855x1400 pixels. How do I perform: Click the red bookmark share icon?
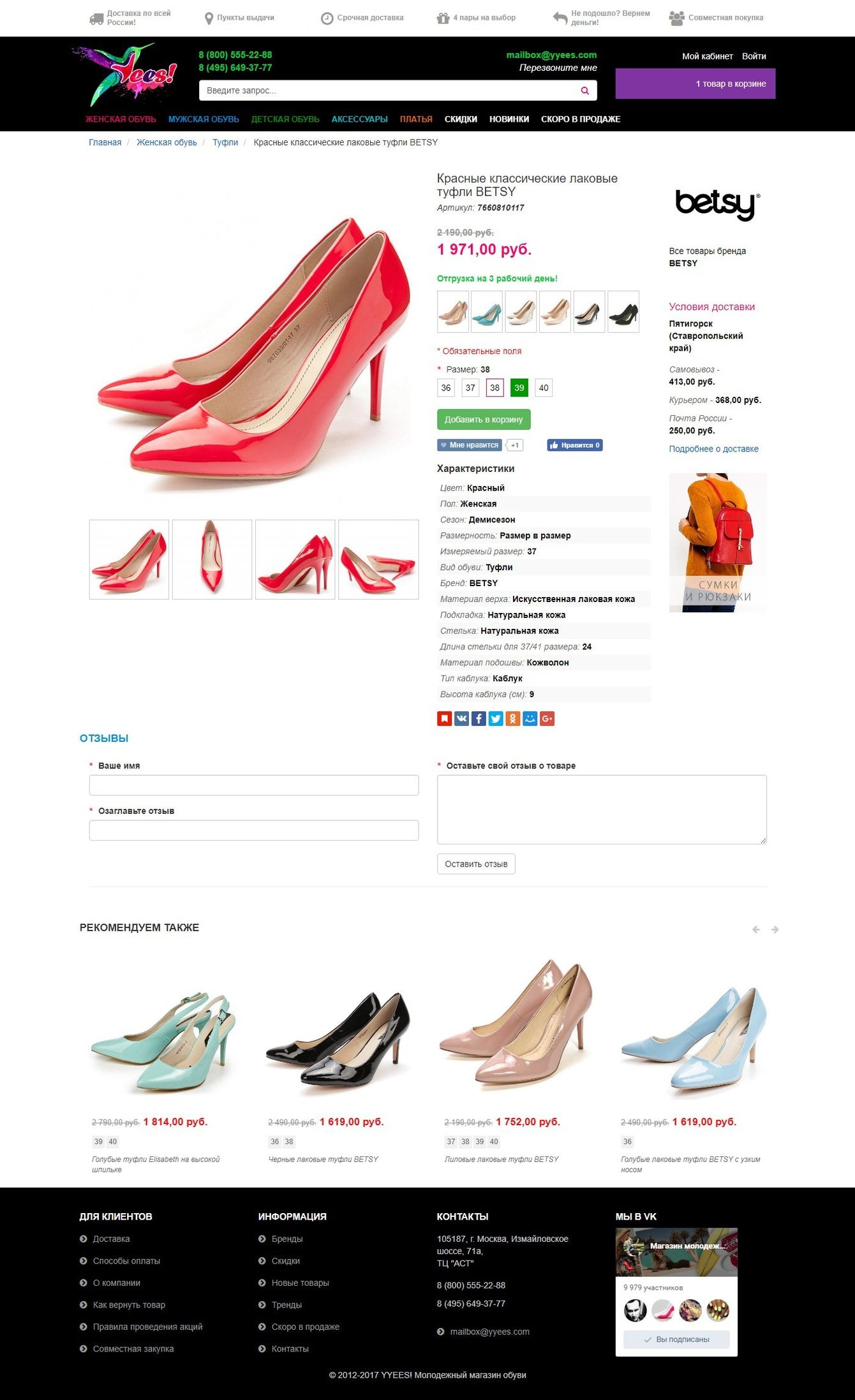444,719
